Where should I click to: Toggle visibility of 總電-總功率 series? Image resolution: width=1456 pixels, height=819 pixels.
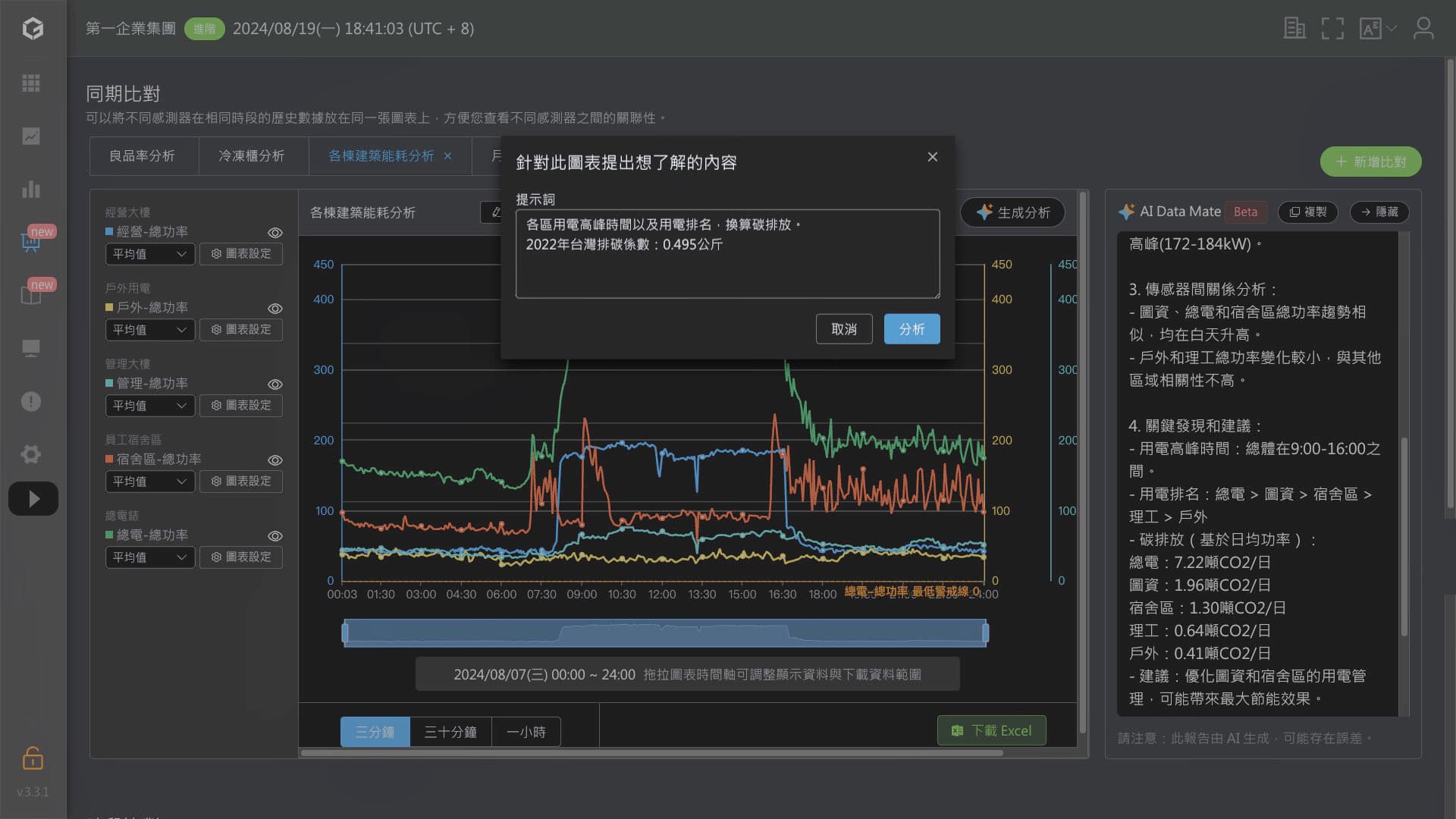click(x=275, y=536)
